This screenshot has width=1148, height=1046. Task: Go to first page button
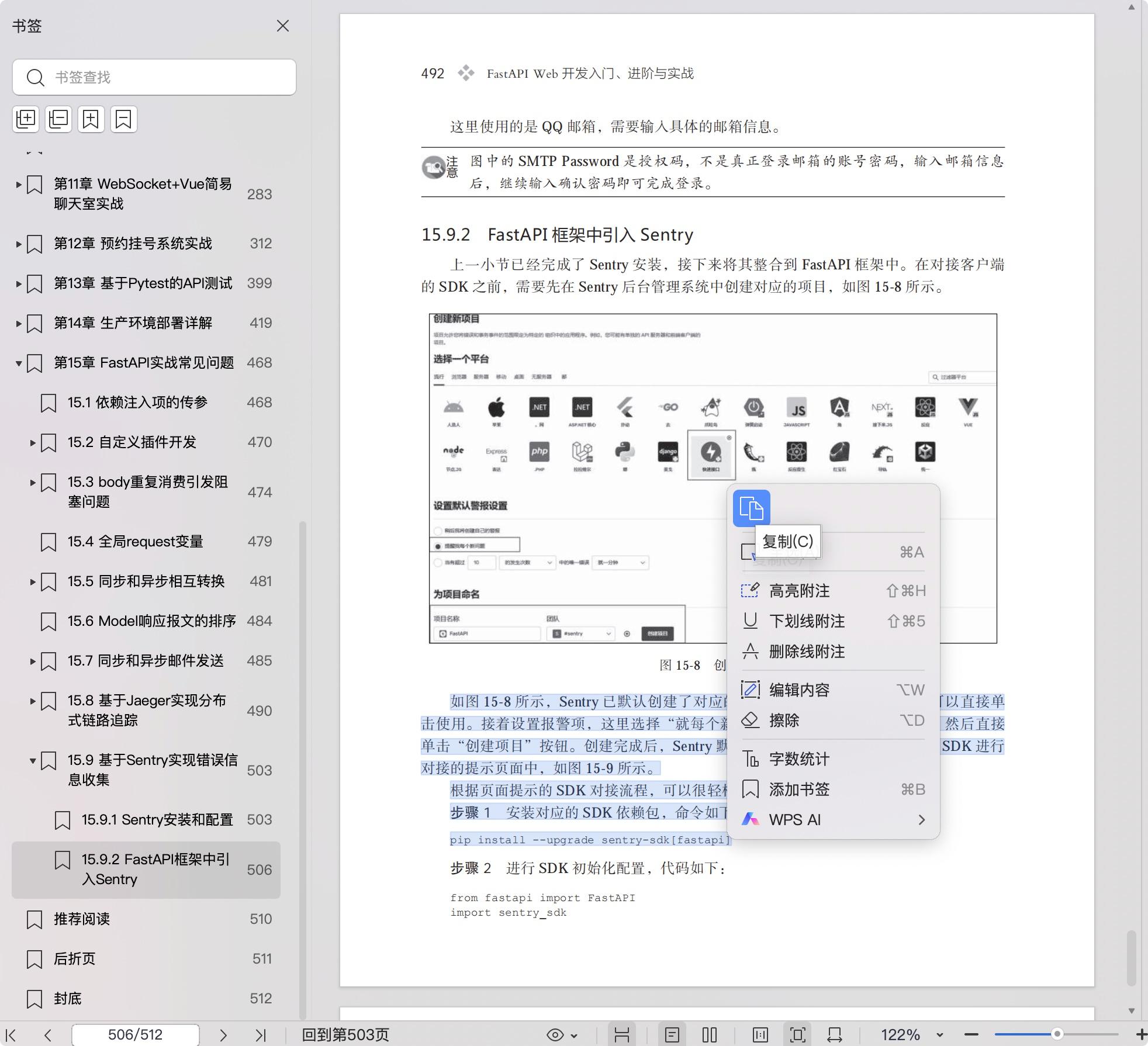(x=11, y=1035)
